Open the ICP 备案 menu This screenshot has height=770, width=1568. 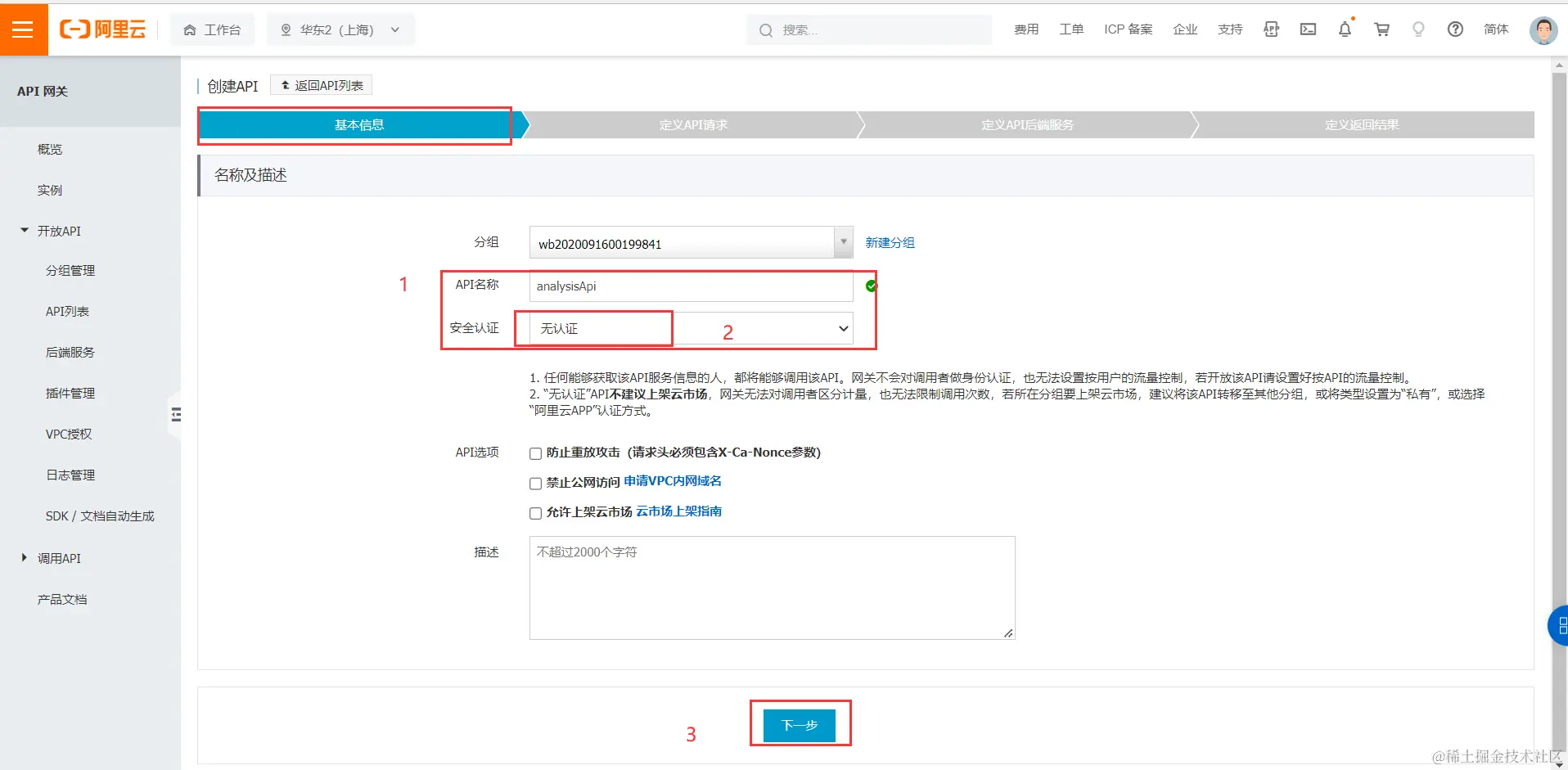click(x=1128, y=29)
